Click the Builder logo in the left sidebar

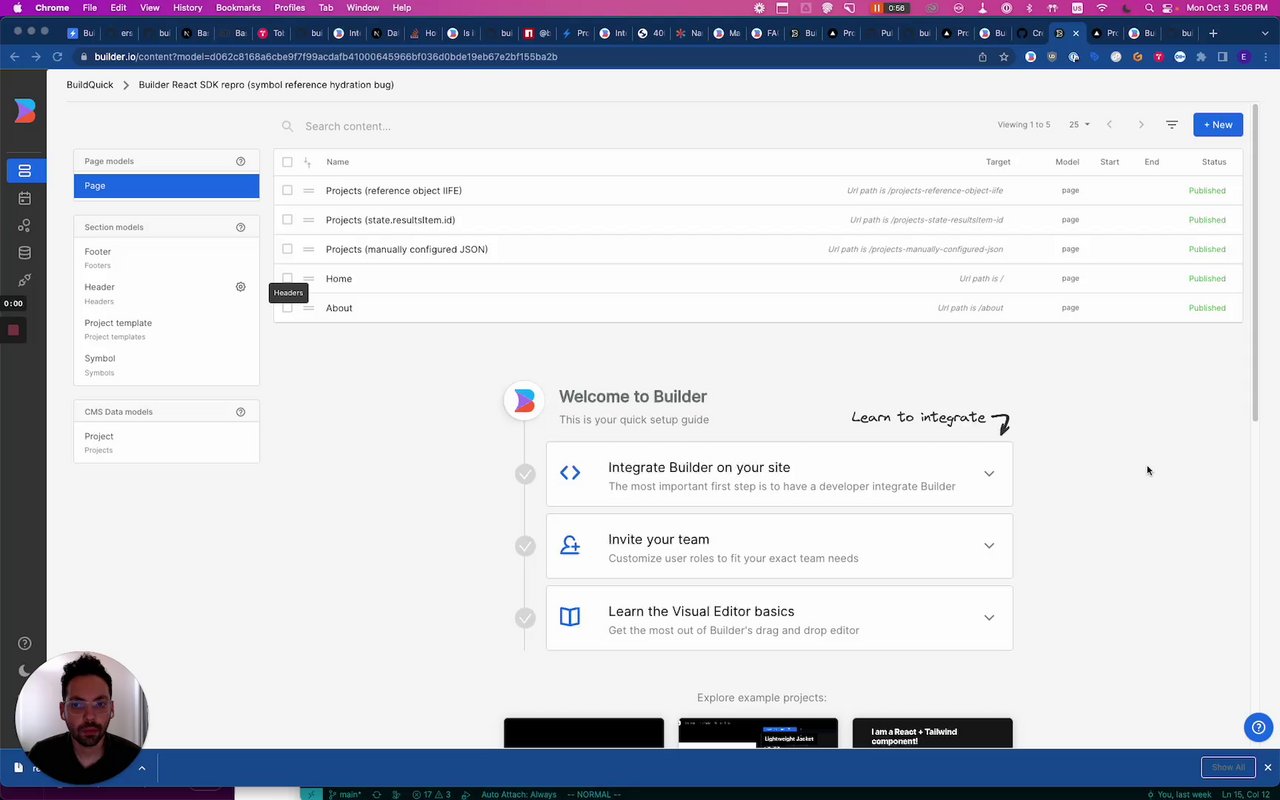[x=24, y=111]
